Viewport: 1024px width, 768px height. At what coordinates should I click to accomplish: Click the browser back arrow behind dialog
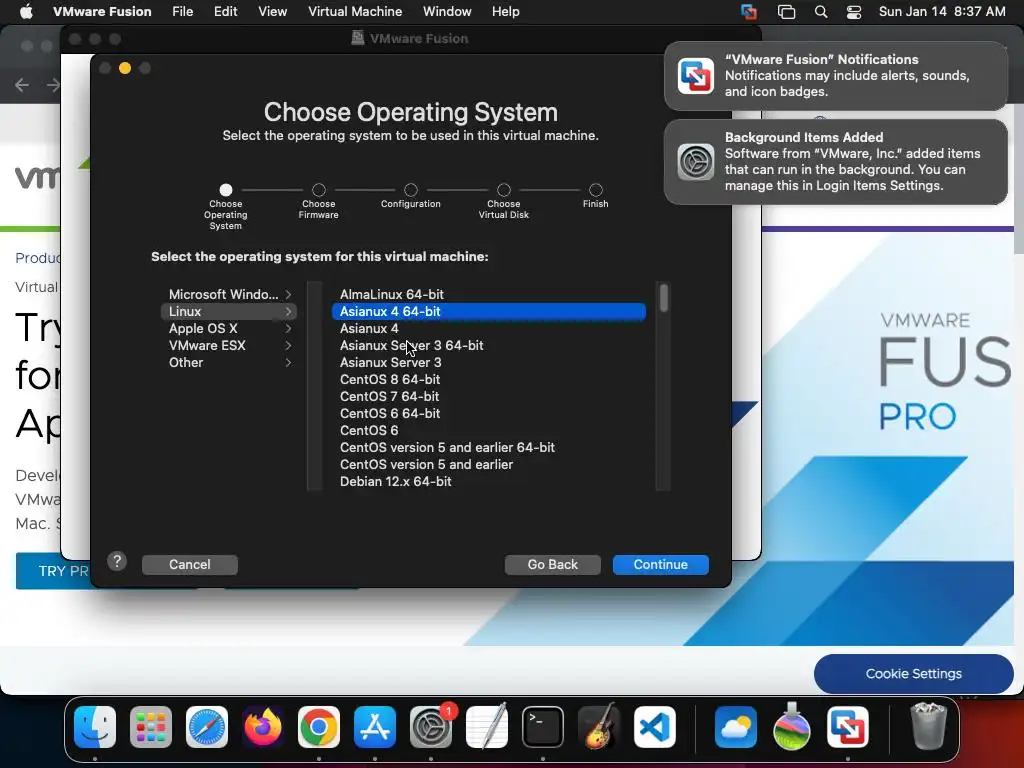coord(22,86)
